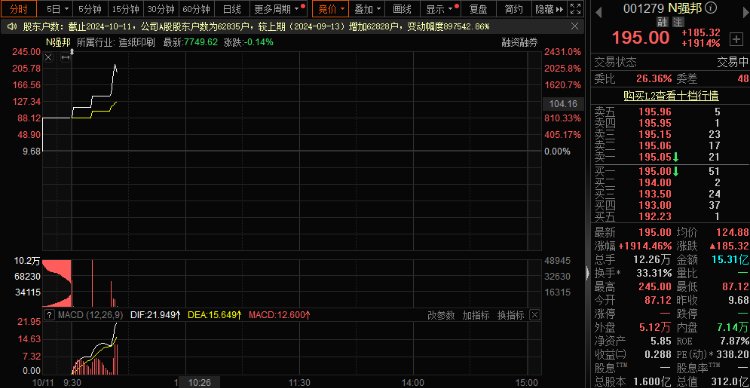Click the horizontal range arrow icon on chart
750x388 pixels.
click(66, 57)
